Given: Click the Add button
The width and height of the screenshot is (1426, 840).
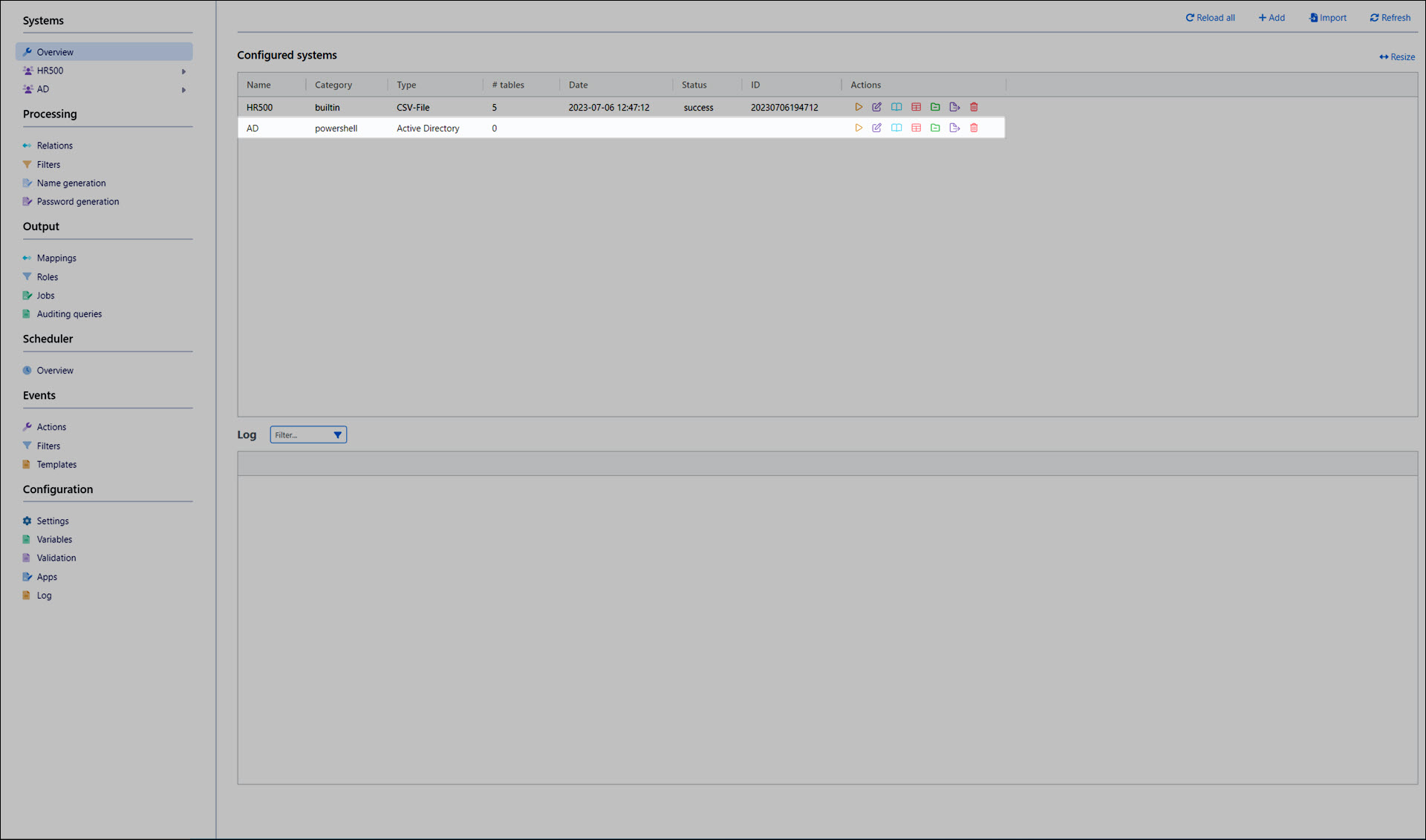Looking at the screenshot, I should (x=1272, y=18).
